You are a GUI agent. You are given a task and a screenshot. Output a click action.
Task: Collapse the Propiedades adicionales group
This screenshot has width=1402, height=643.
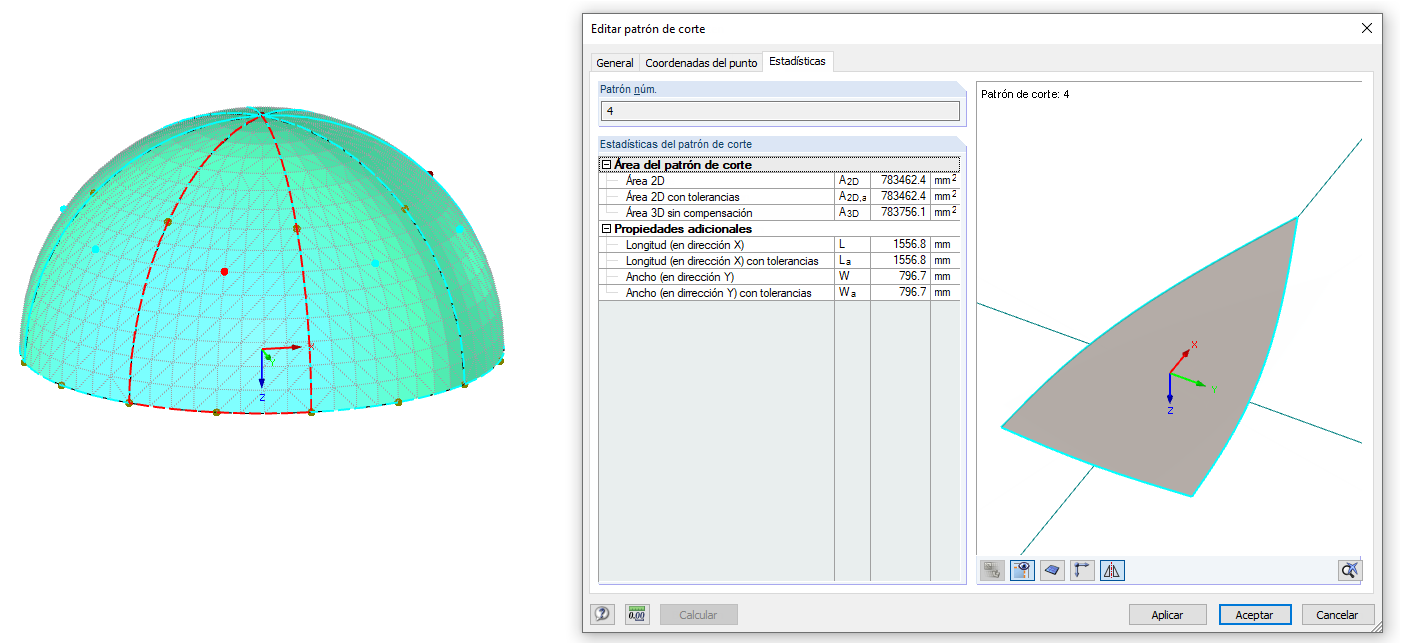606,229
